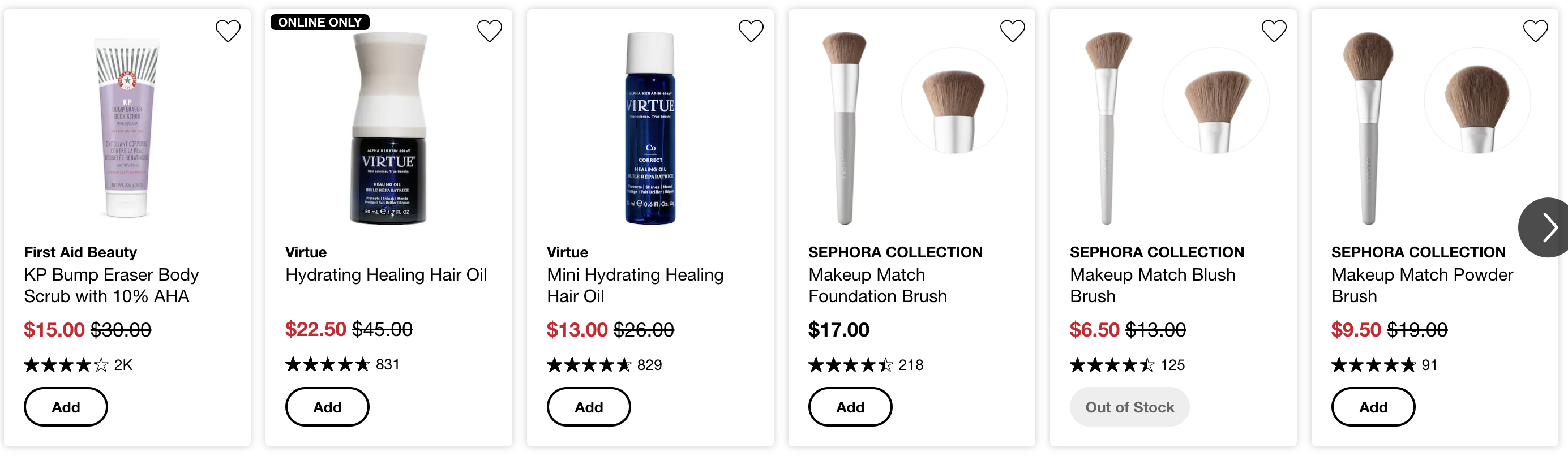Image resolution: width=1568 pixels, height=456 pixels.
Task: Open Makeup Match Foundation Brush title link
Action: tap(878, 285)
